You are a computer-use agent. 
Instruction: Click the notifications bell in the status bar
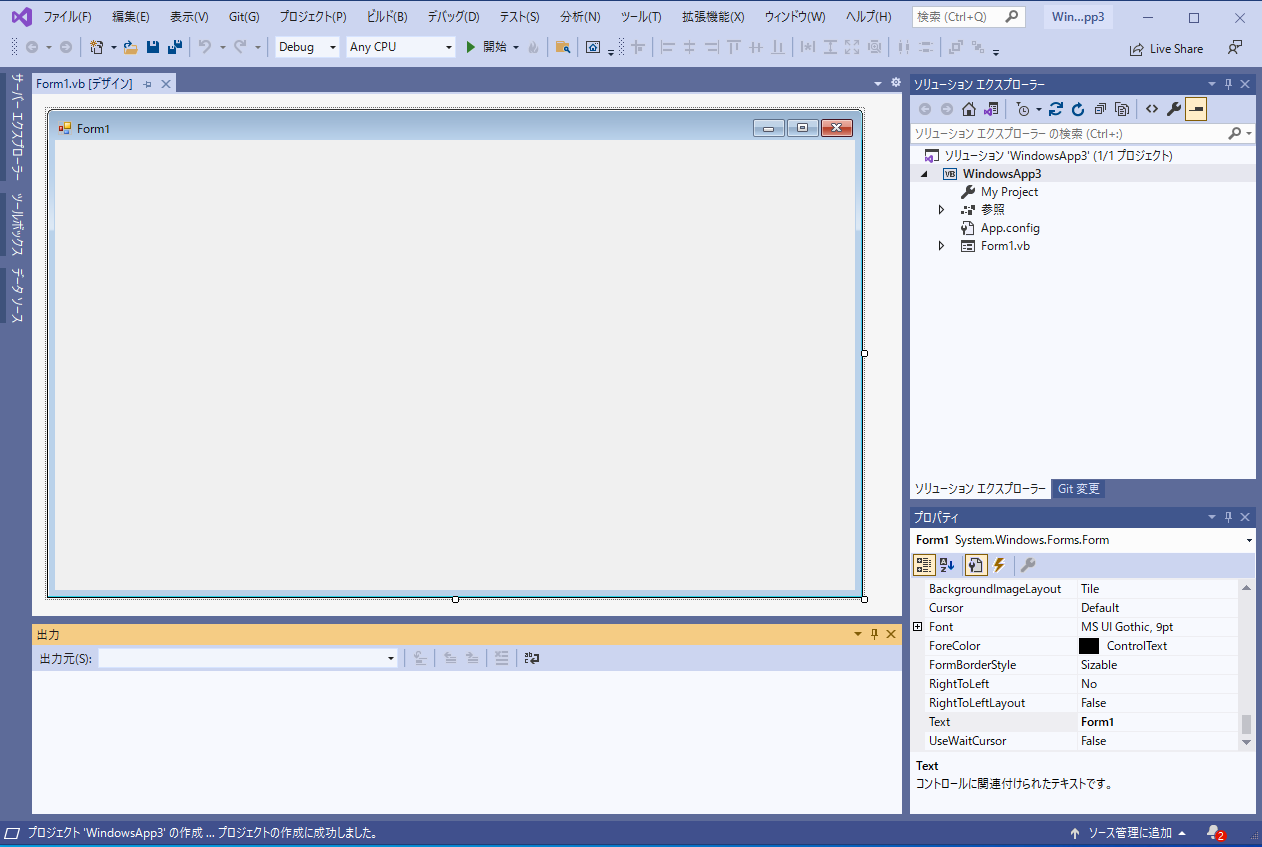pyautogui.click(x=1214, y=832)
